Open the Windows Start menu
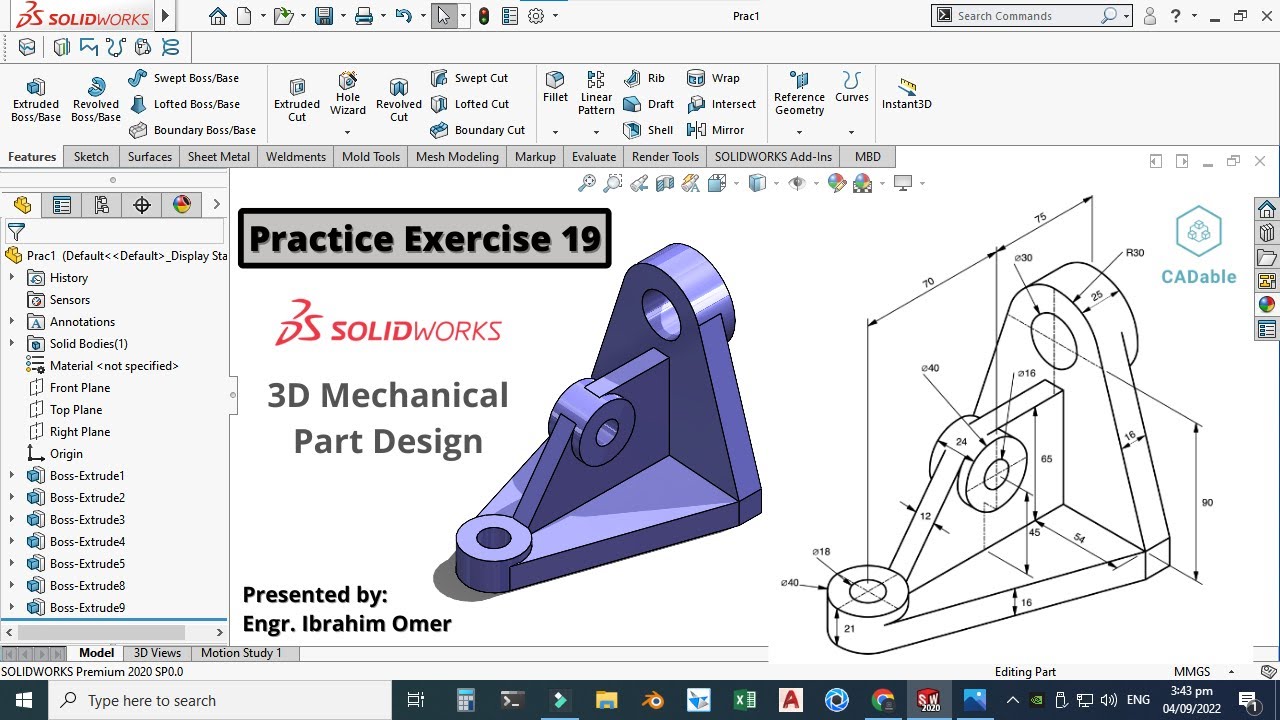Viewport: 1280px width, 720px height. pos(23,700)
